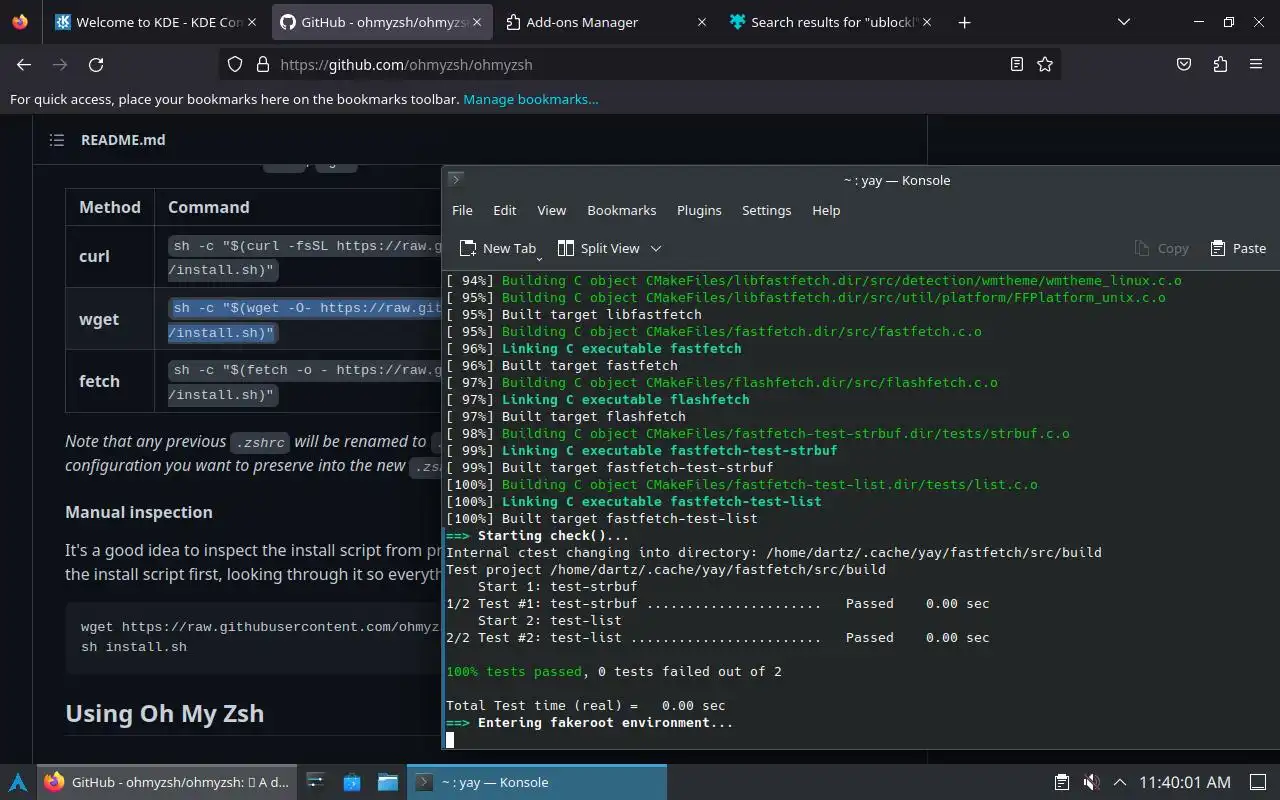Click Show Desktop button at taskbar end
This screenshot has width=1280, height=800.
pyautogui.click(x=1257, y=782)
